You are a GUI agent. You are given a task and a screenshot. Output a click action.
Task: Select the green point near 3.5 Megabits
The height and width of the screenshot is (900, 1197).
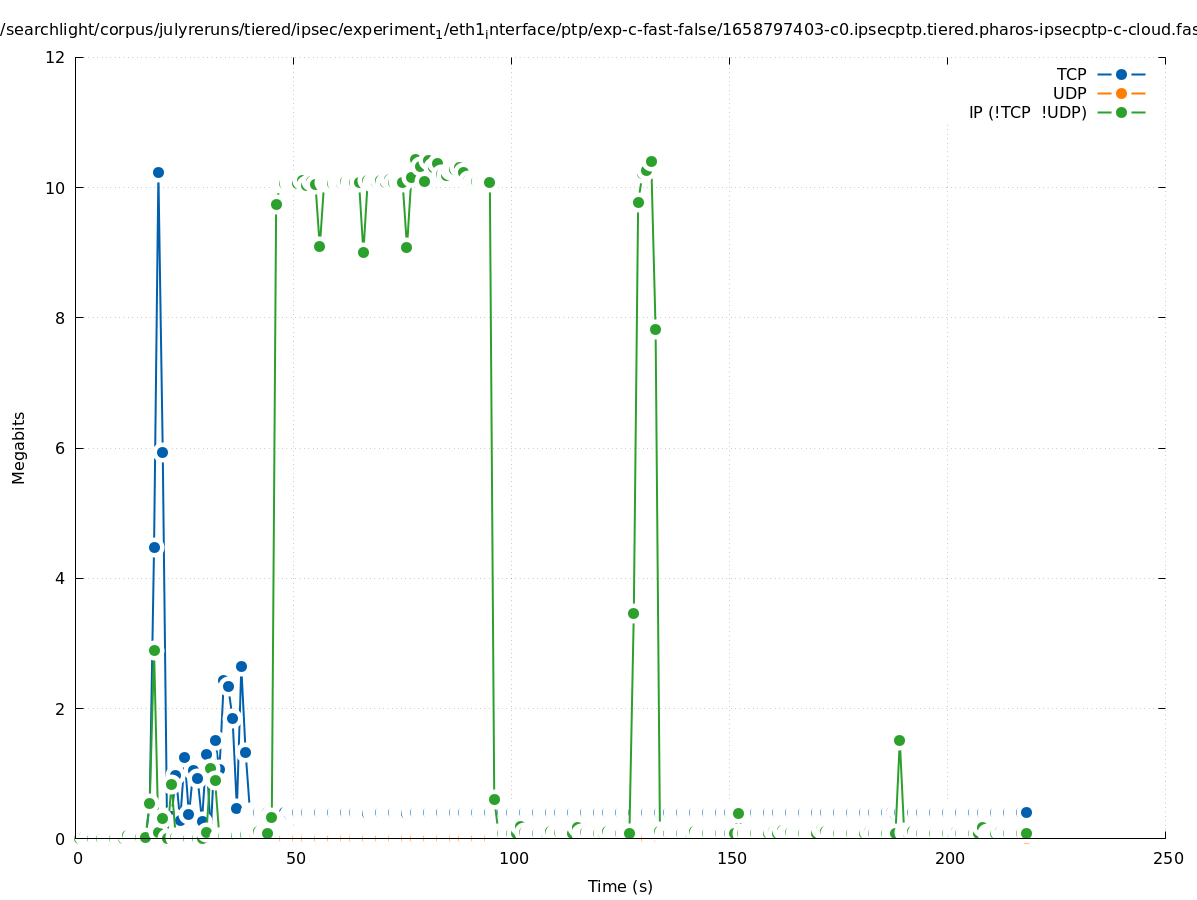click(633, 614)
